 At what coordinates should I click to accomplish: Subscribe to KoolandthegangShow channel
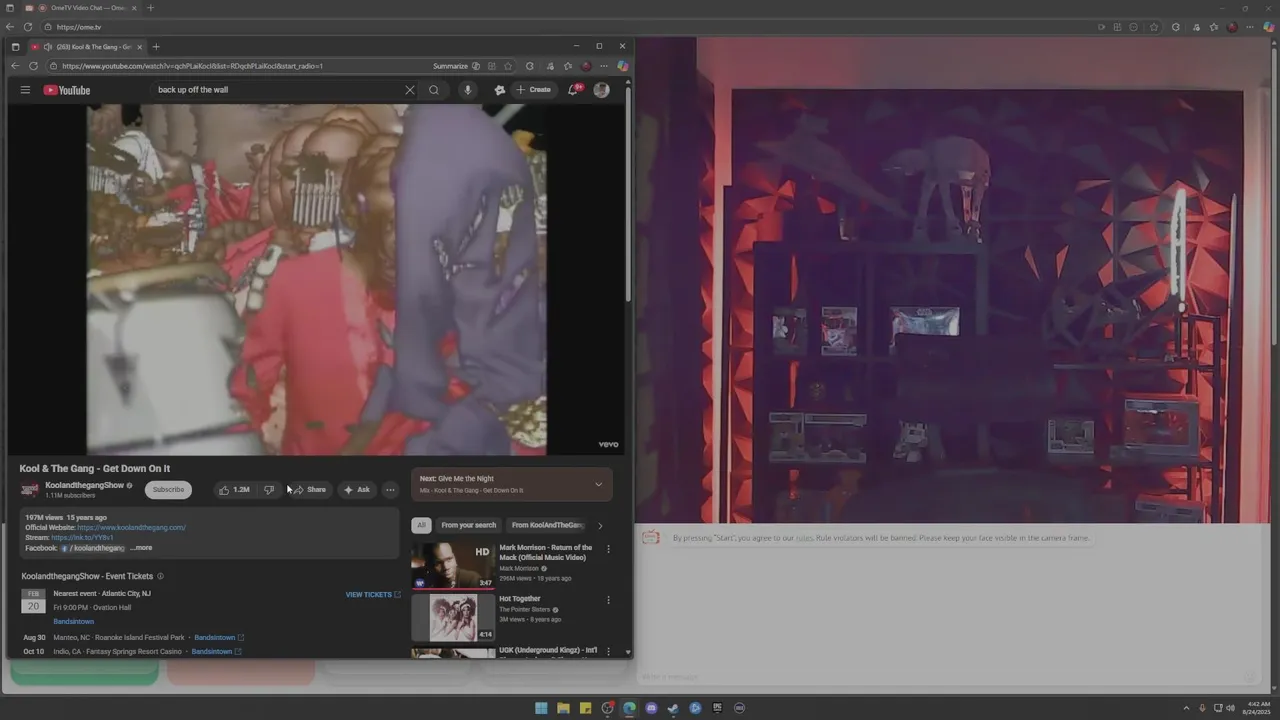click(168, 490)
